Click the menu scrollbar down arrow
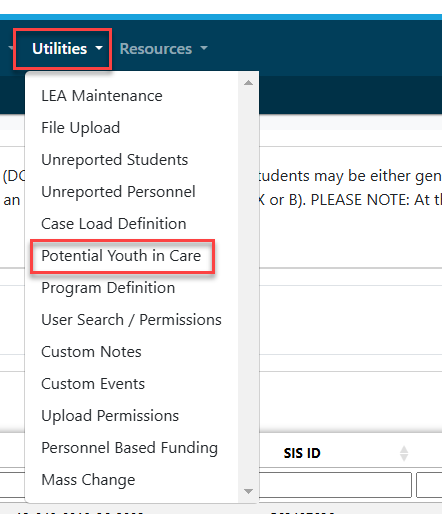 [248, 491]
